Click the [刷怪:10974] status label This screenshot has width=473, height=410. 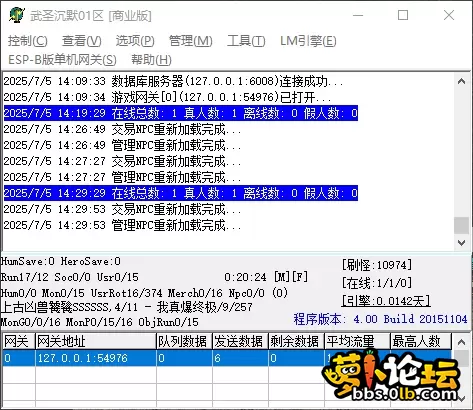pos(377,265)
